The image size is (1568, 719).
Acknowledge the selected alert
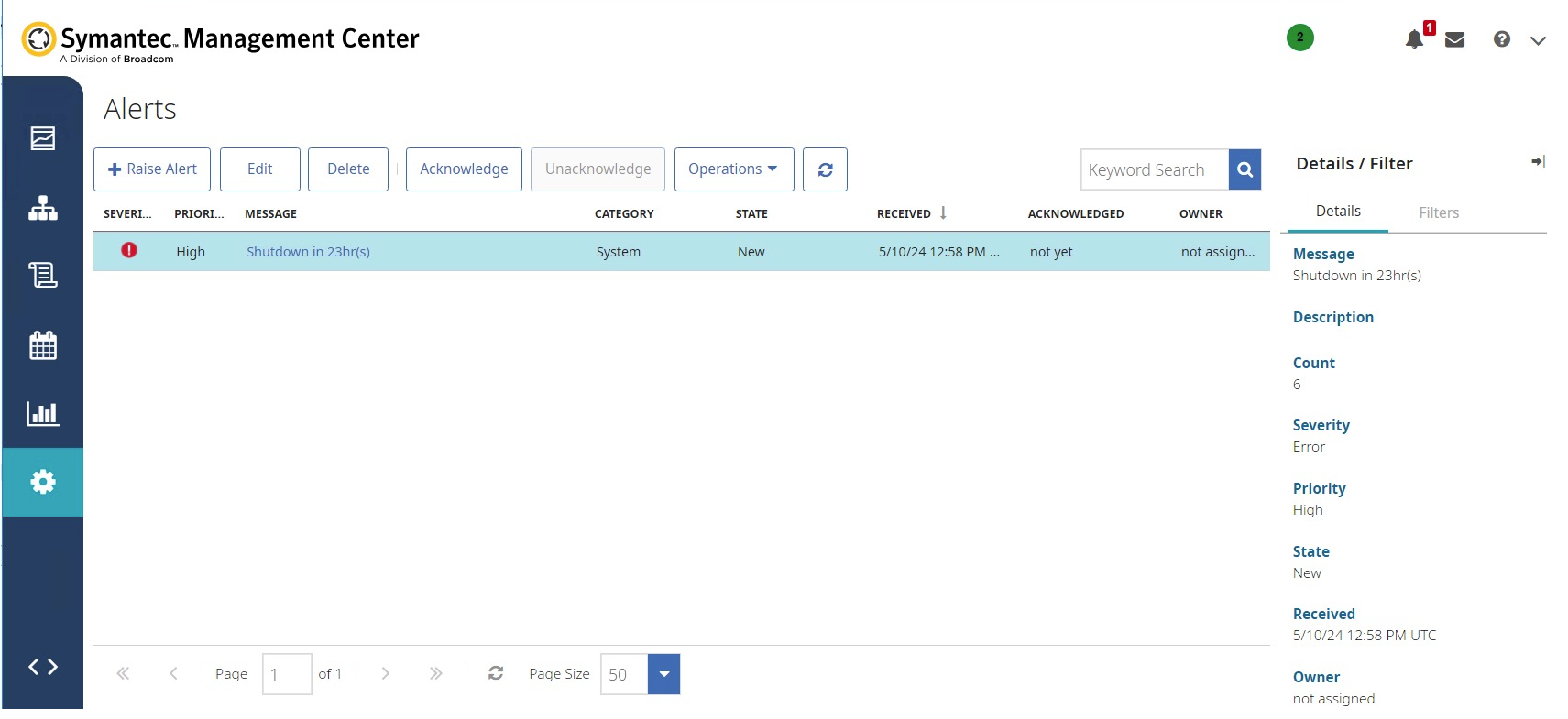[464, 169]
